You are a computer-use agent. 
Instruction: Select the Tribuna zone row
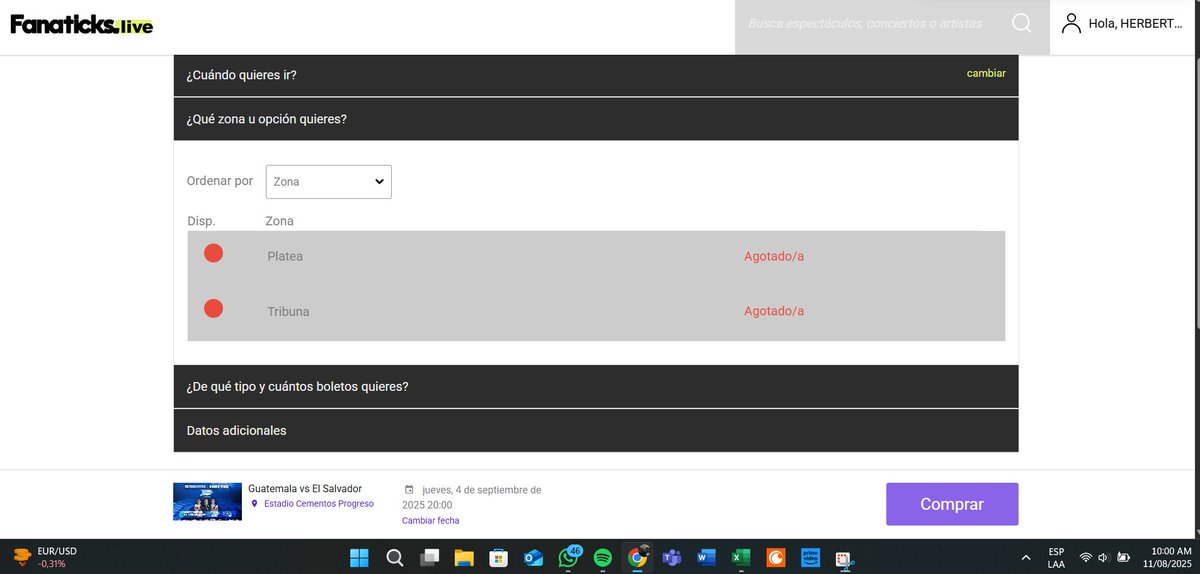click(596, 312)
